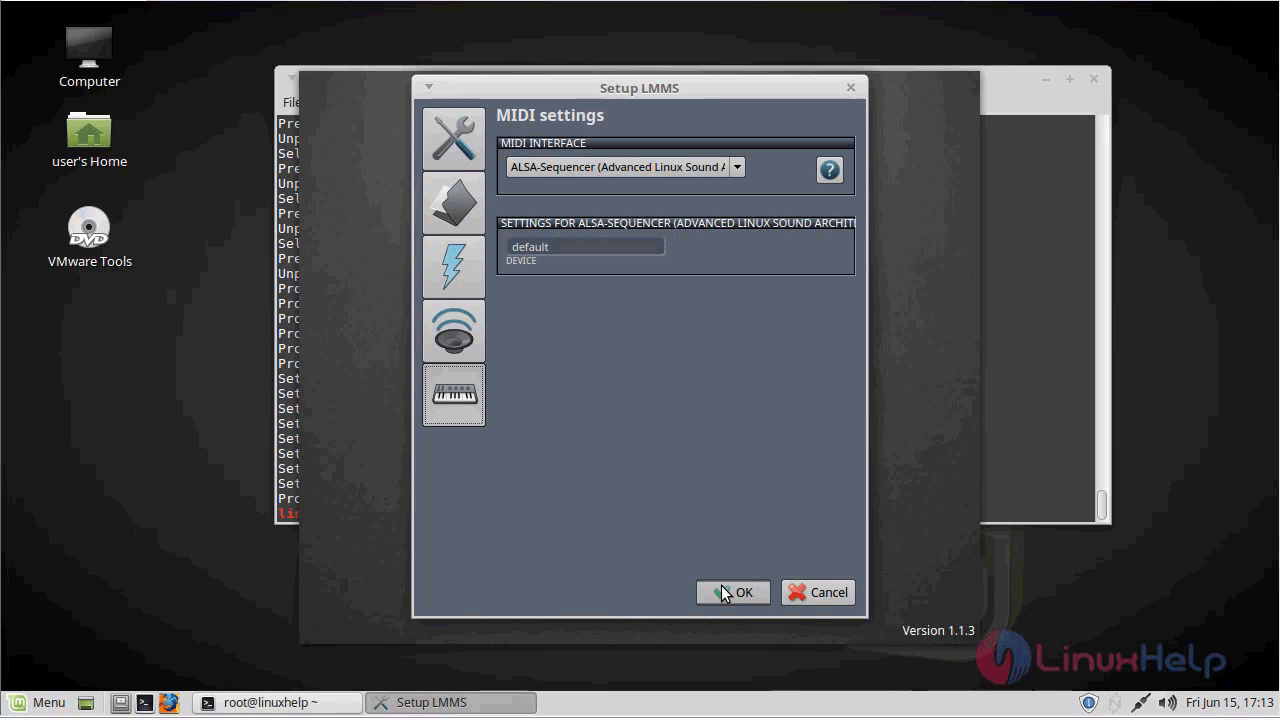Click the network connection tray icon

click(x=1140, y=703)
